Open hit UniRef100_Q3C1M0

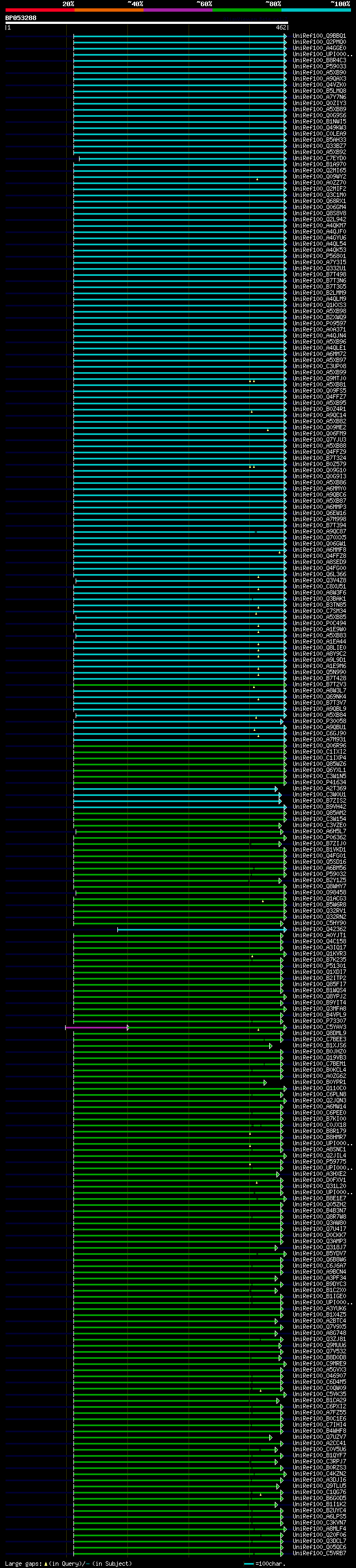[319, 195]
